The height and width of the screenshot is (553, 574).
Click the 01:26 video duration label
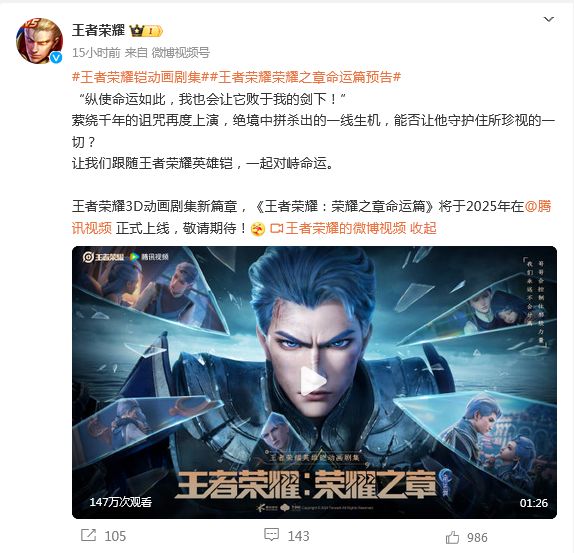coord(533,503)
